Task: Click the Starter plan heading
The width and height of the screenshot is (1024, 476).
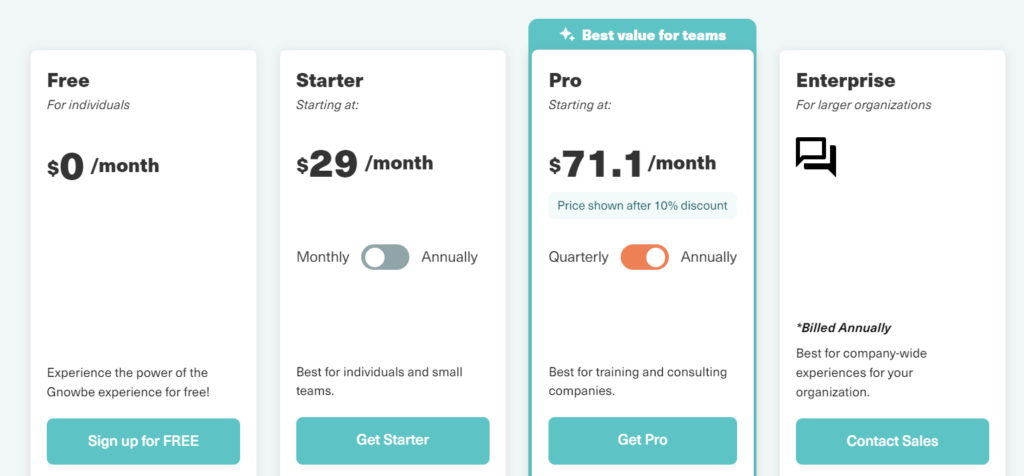Action: (330, 81)
